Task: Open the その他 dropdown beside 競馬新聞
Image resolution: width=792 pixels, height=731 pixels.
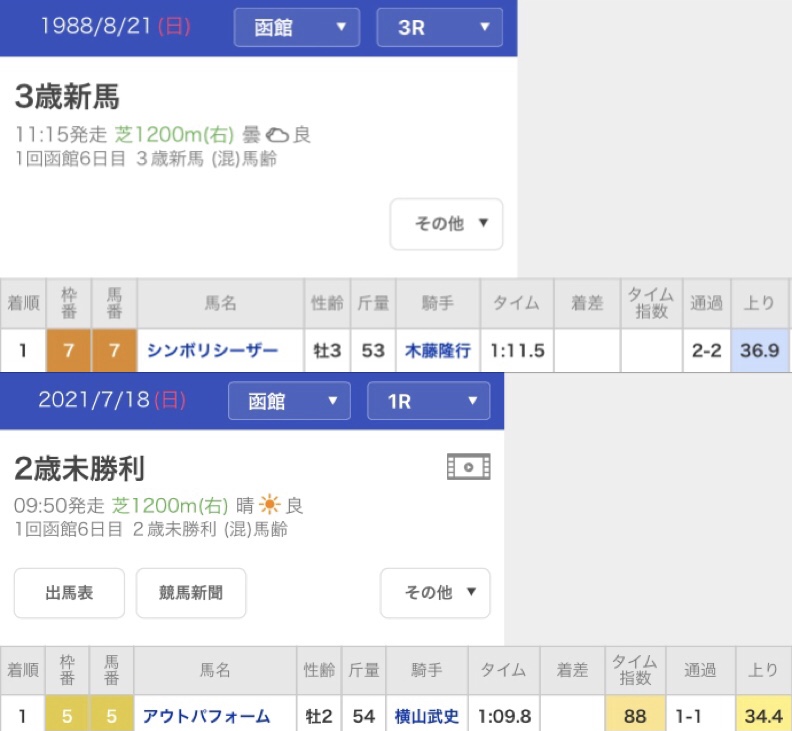Action: click(435, 593)
